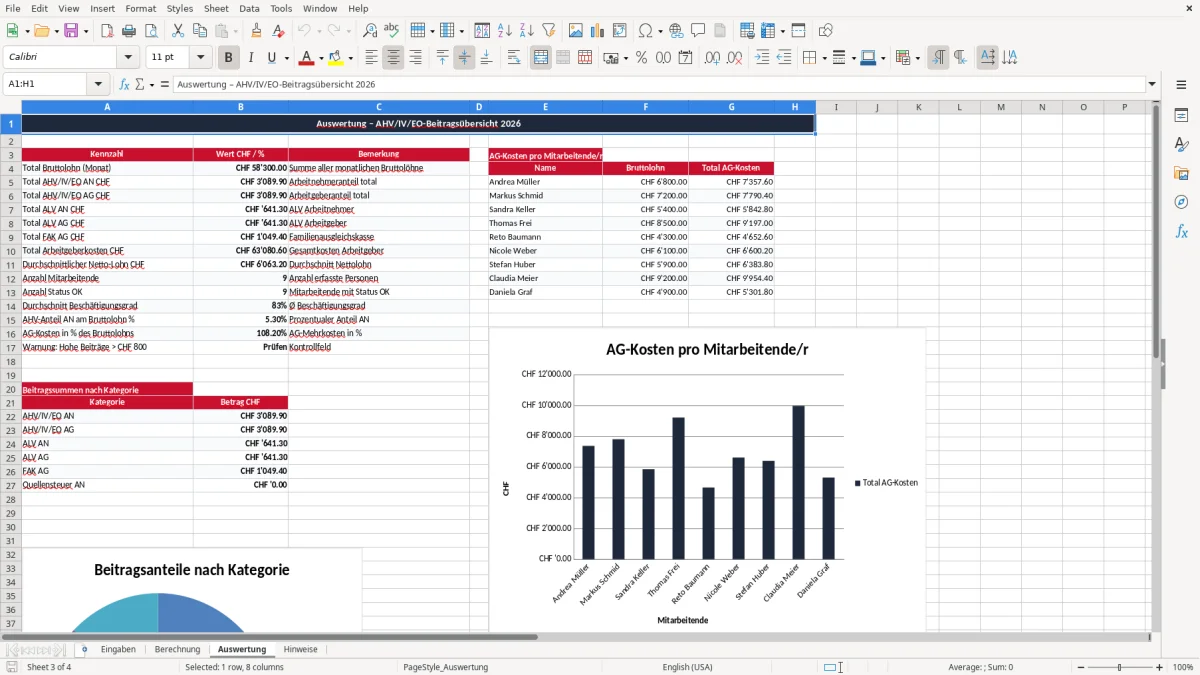Image resolution: width=1200 pixels, height=675 pixels.
Task: Toggle Align Right
Action: pyautogui.click(x=415, y=58)
